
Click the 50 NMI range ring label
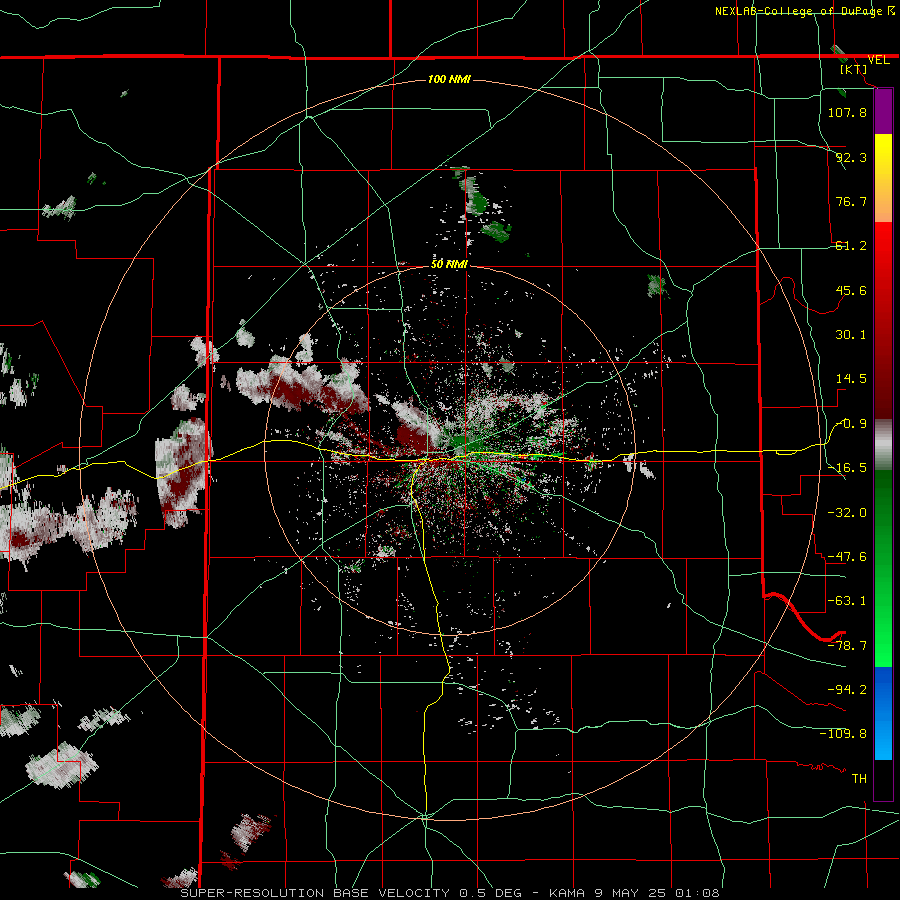tap(449, 264)
